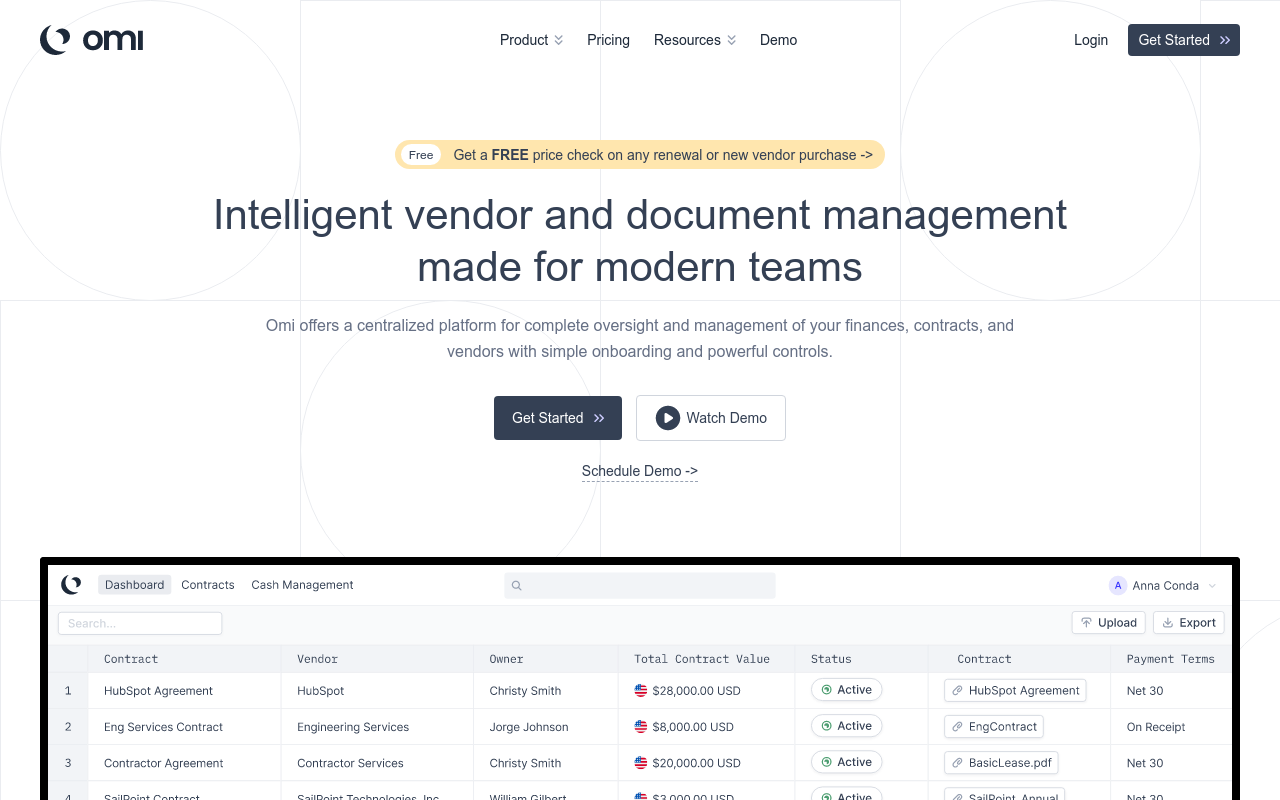Image resolution: width=1280 pixels, height=800 pixels.
Task: Click the "Status" column header
Action: tap(831, 659)
